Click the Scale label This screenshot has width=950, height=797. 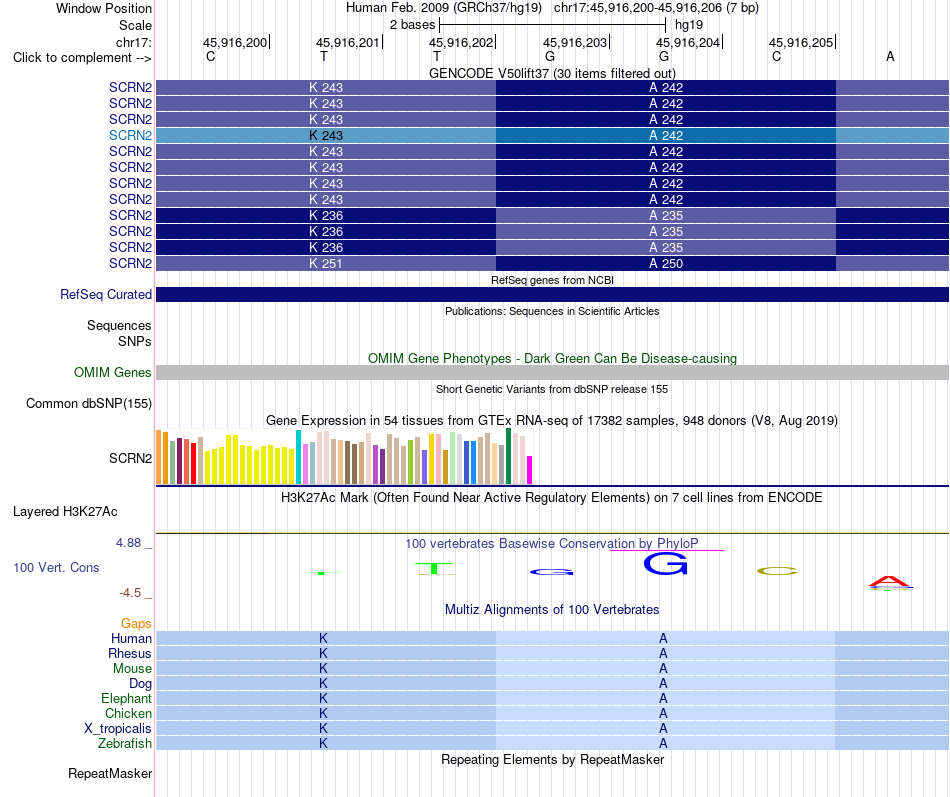(x=135, y=25)
